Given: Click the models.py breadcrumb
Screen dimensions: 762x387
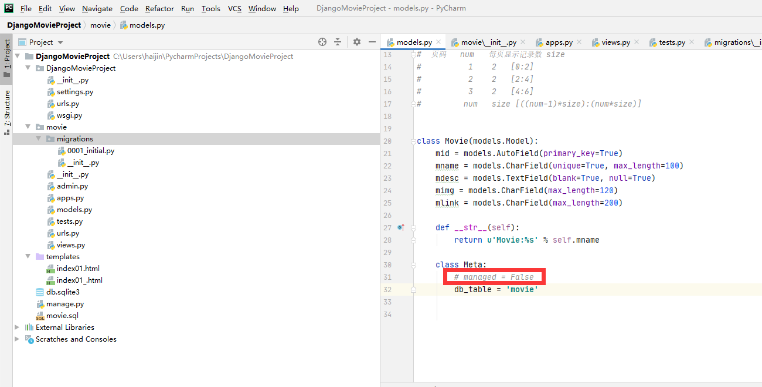Looking at the screenshot, I should click(142, 25).
